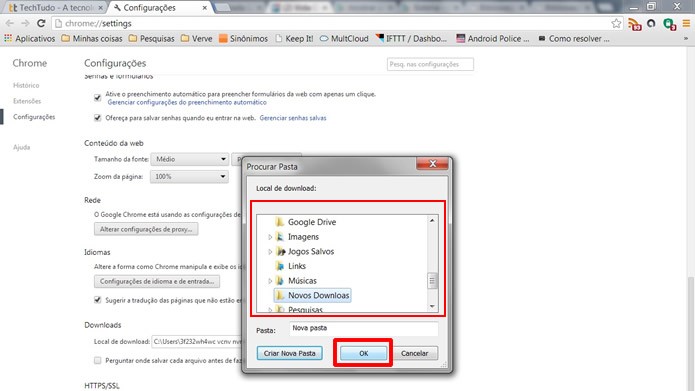Open the Keep It! bookmark
The image size is (695, 391).
point(294,39)
